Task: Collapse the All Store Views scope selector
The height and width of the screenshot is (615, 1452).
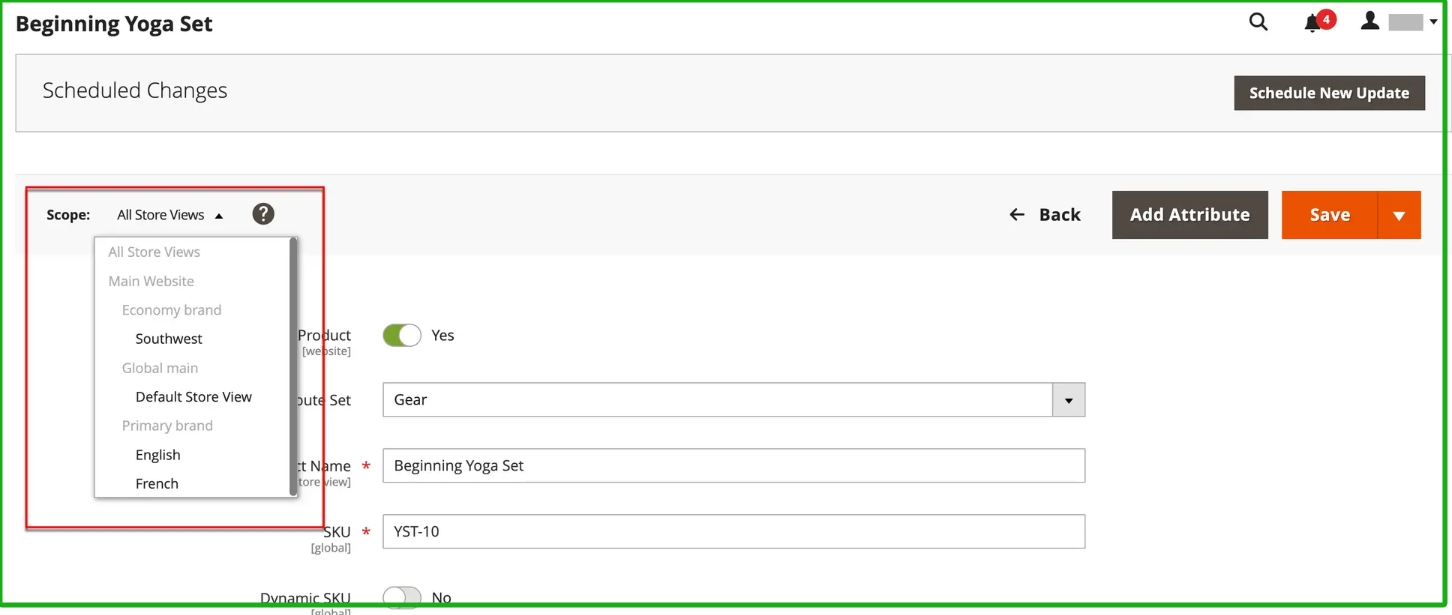Action: pyautogui.click(x=170, y=215)
